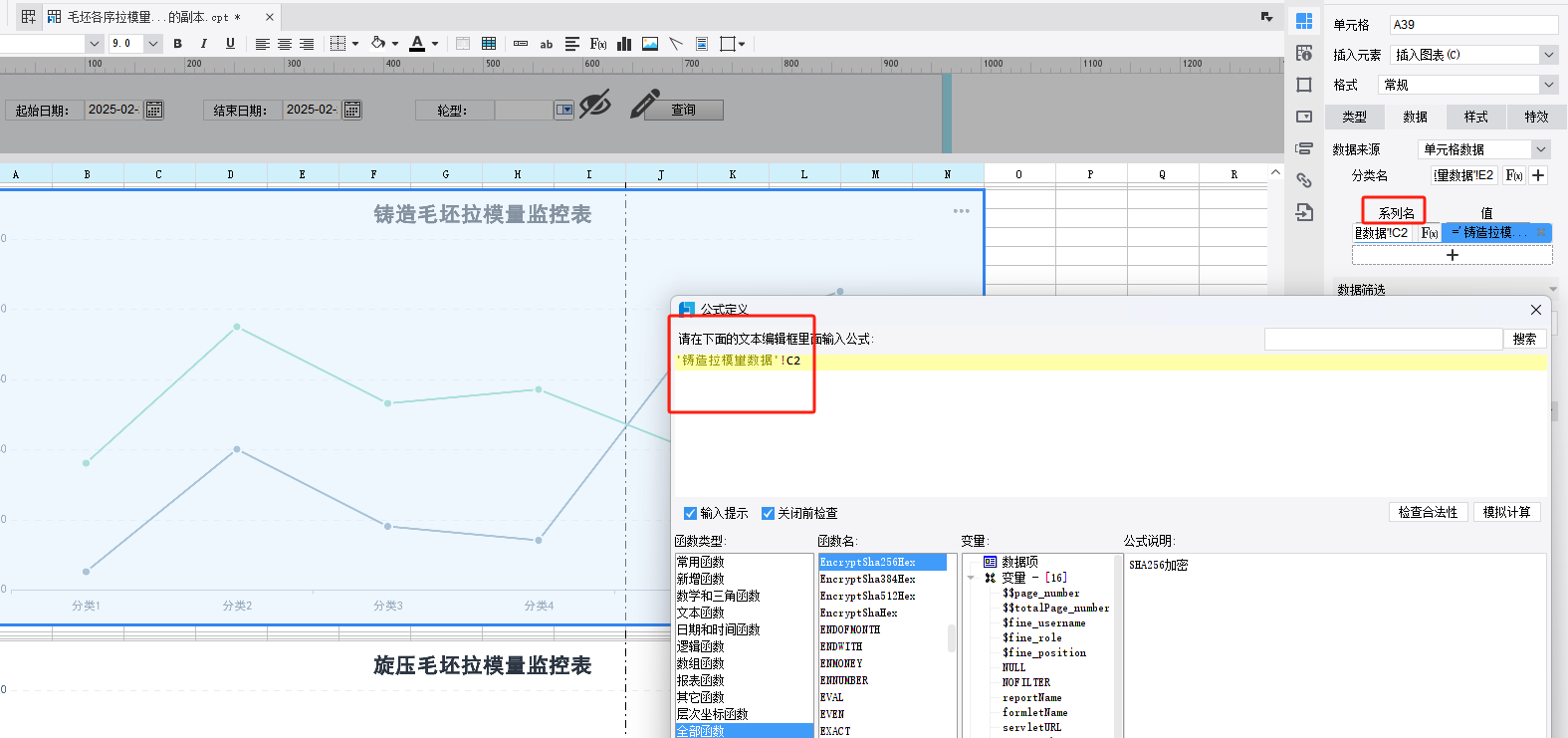Uncheck the 关闭前检查 checkbox

click(768, 513)
